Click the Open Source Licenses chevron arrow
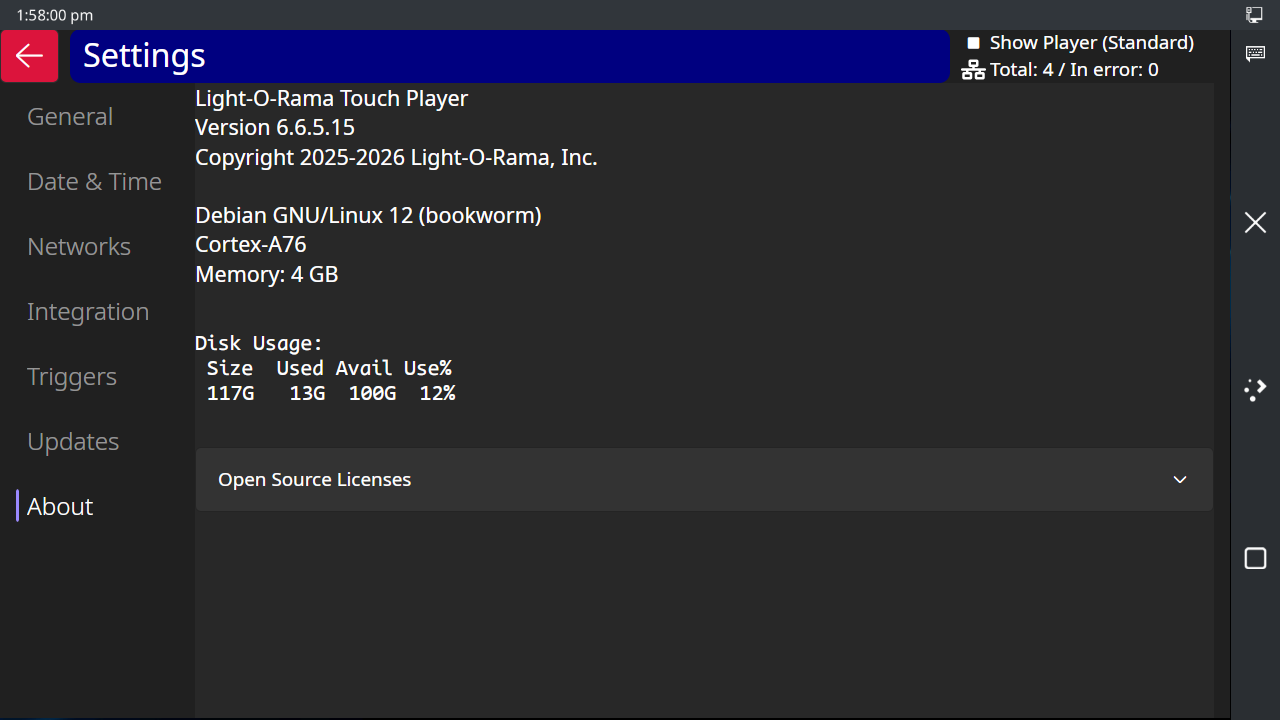This screenshot has height=720, width=1280. coord(1180,480)
